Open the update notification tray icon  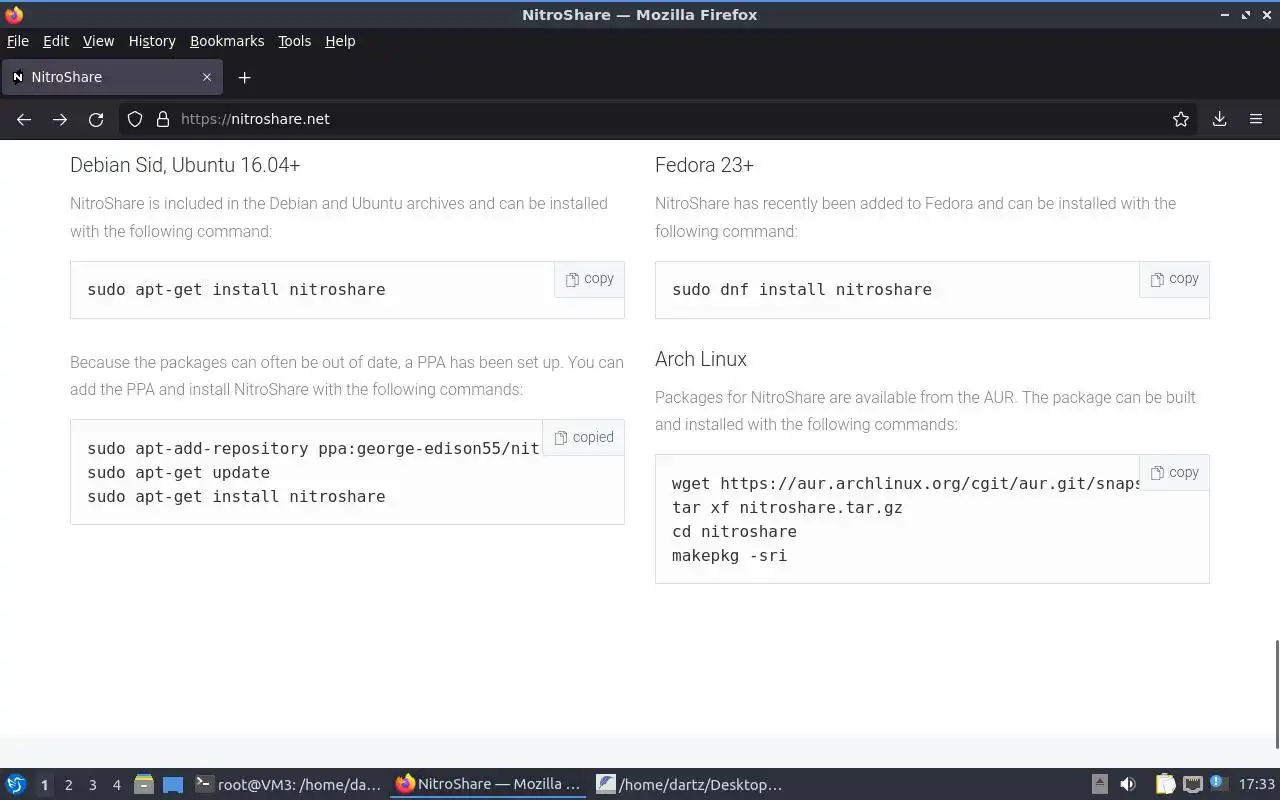pyautogui.click(x=1218, y=784)
